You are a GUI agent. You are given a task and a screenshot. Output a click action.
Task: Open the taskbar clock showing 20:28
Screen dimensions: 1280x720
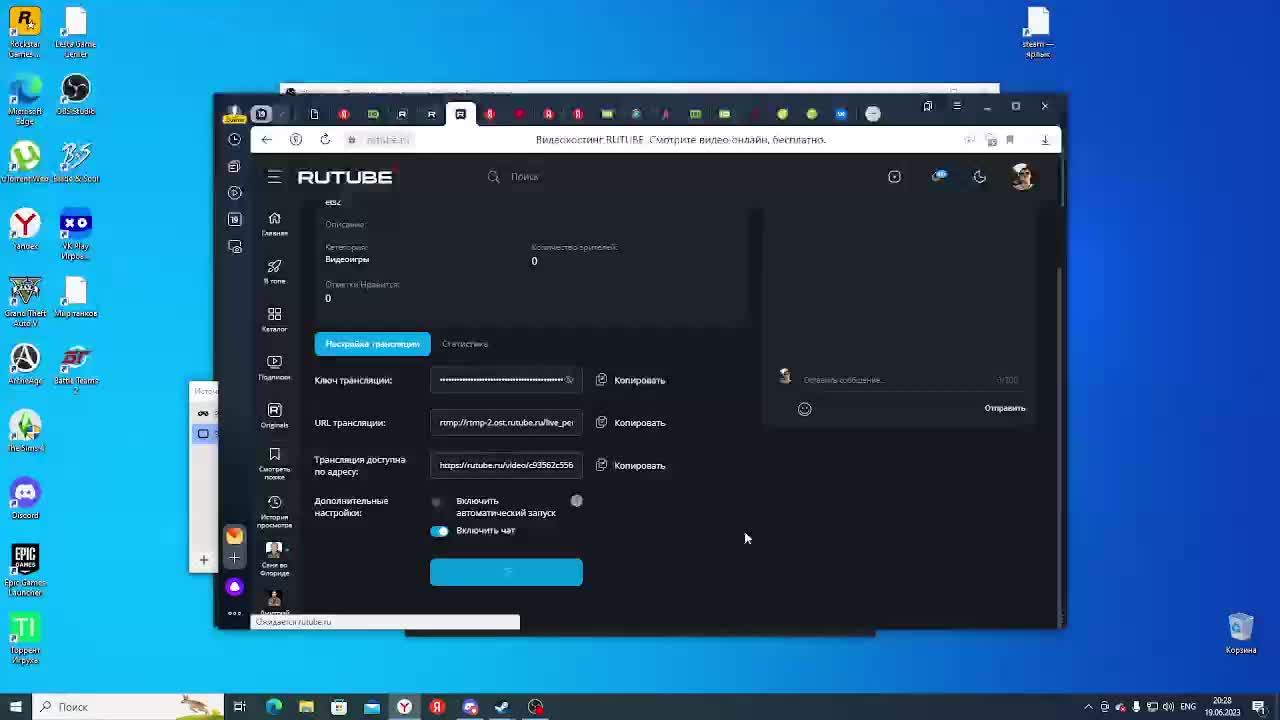point(1224,707)
